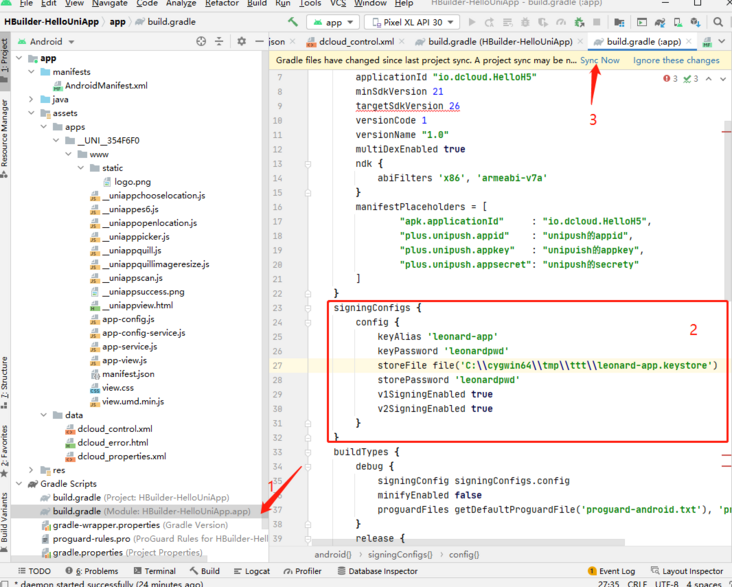
Task: Click the Collapse All icon in Project panel
Action: 219,42
